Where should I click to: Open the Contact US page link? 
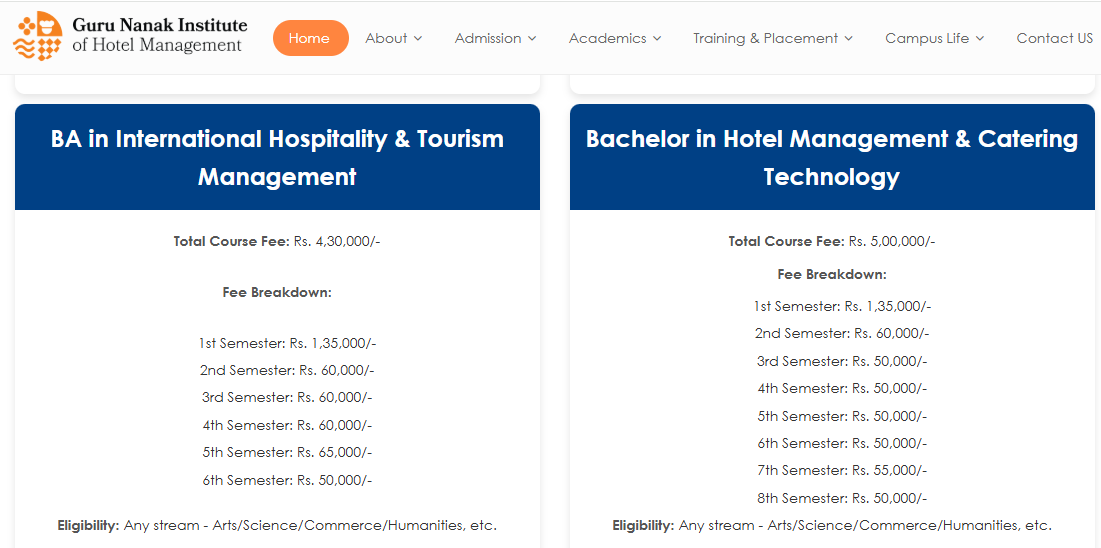tap(1054, 38)
